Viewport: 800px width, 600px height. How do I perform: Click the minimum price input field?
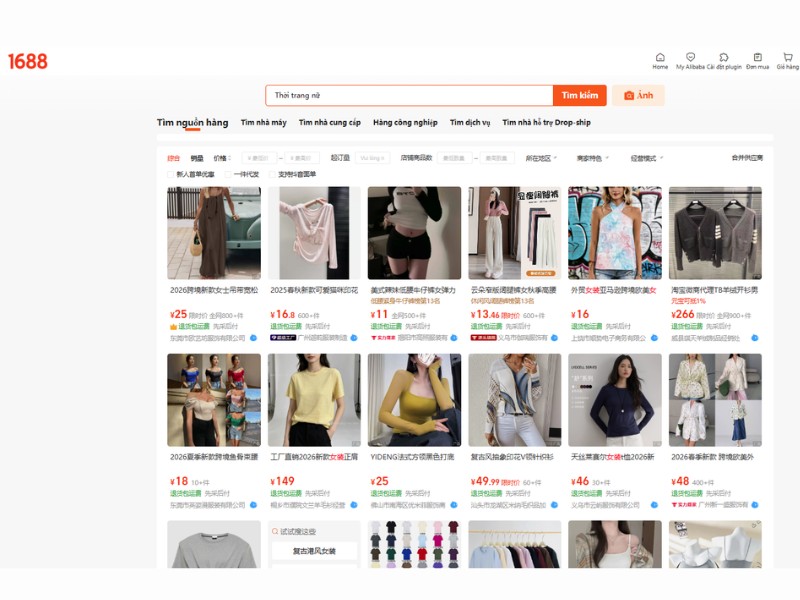pyautogui.click(x=259, y=158)
